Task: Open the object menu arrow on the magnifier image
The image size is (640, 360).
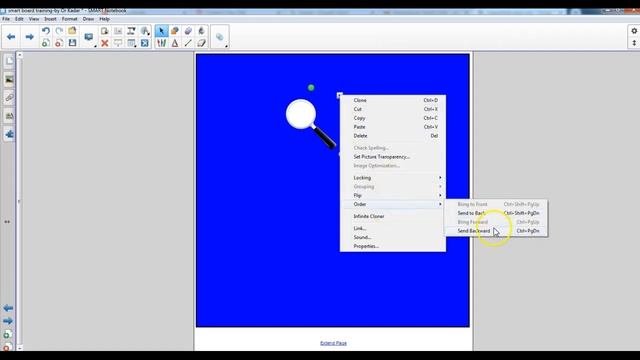Action: [x=339, y=96]
